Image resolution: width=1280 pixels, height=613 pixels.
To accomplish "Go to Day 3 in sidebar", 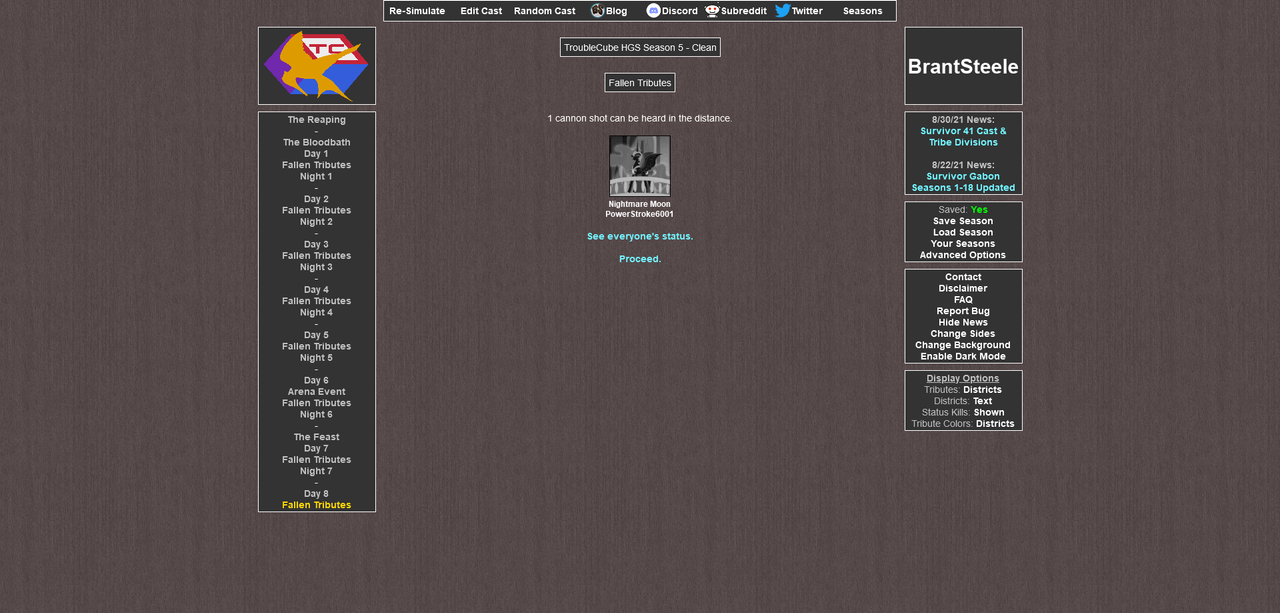I will (317, 244).
